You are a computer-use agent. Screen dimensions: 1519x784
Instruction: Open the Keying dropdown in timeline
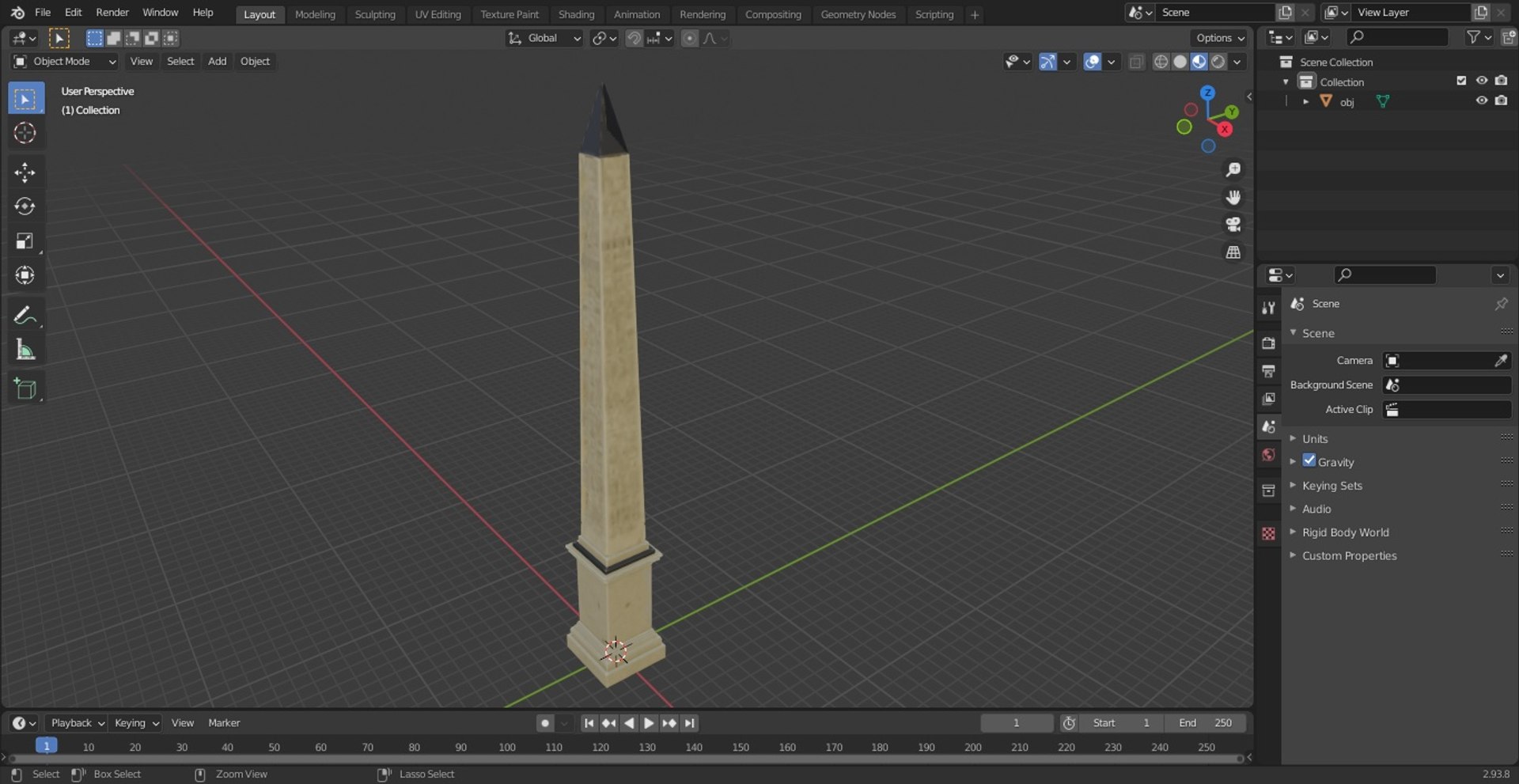click(x=136, y=723)
